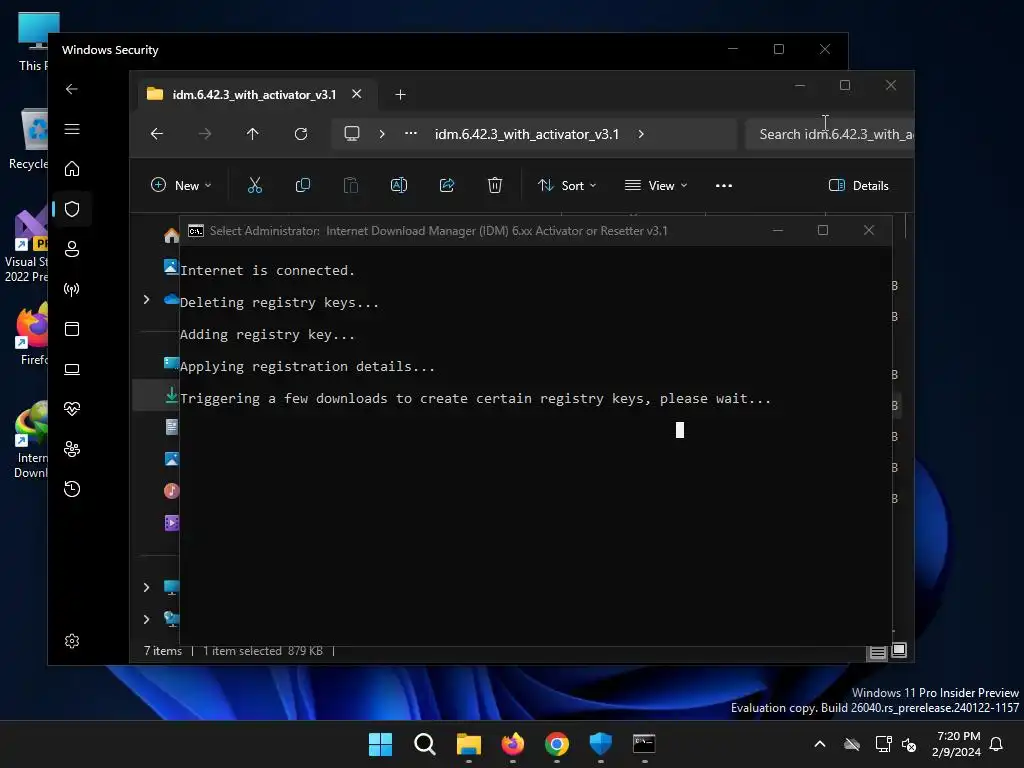Screen dimensions: 1024x768
Task: Open Windows Security settings gear
Action: (x=72, y=641)
